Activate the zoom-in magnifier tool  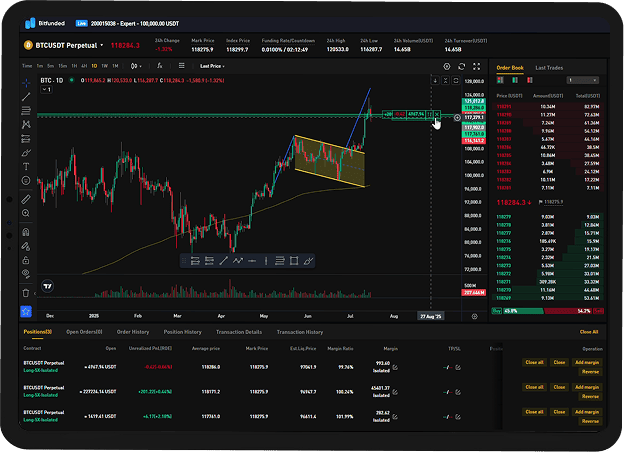pyautogui.click(x=27, y=214)
